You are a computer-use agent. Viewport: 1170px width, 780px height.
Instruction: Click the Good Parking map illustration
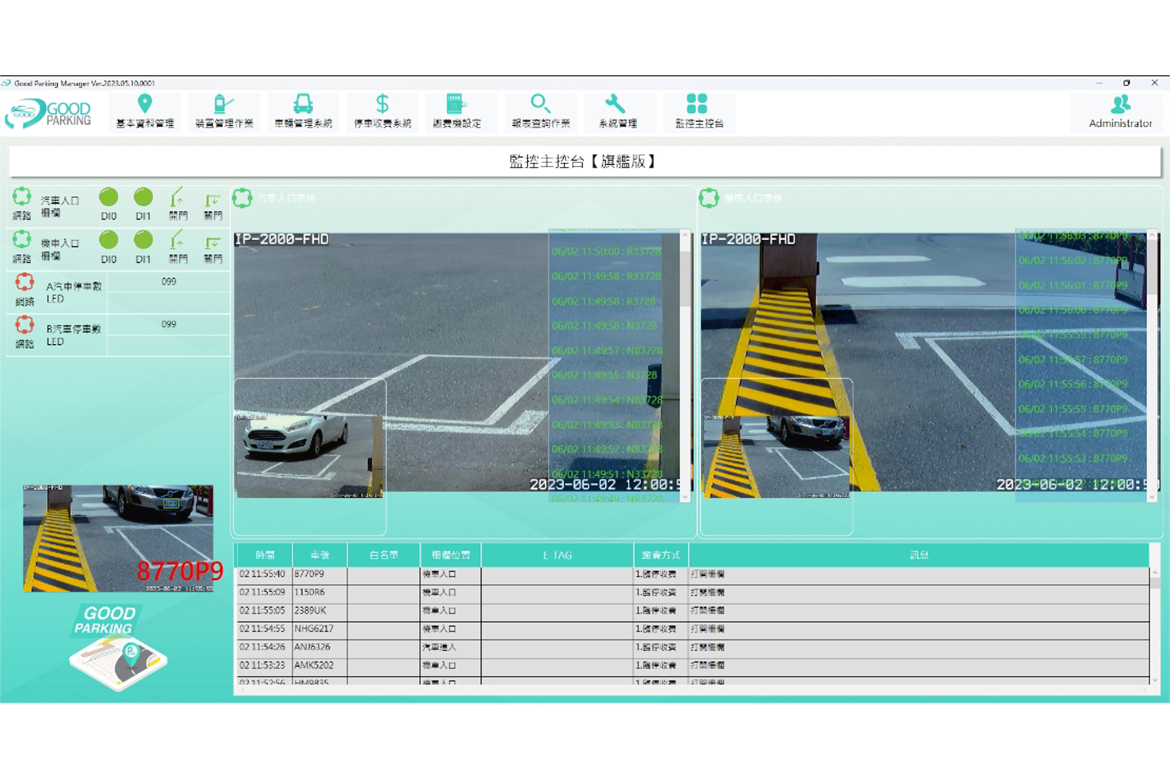pyautogui.click(x=117, y=648)
